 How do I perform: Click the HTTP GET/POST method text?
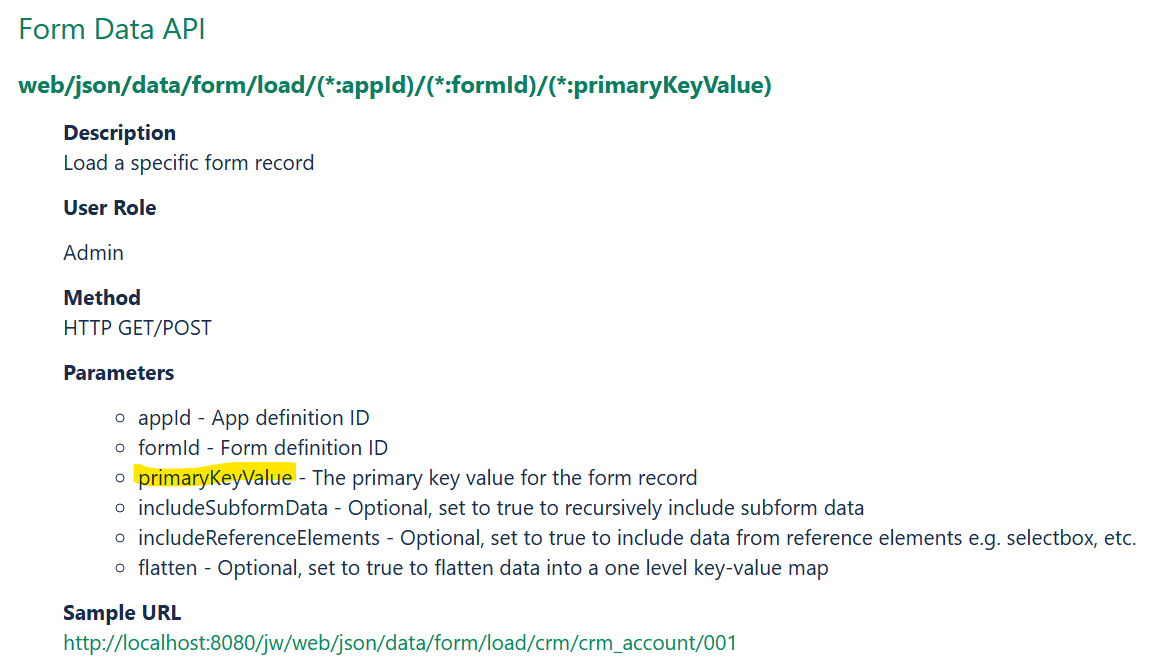pos(138,327)
